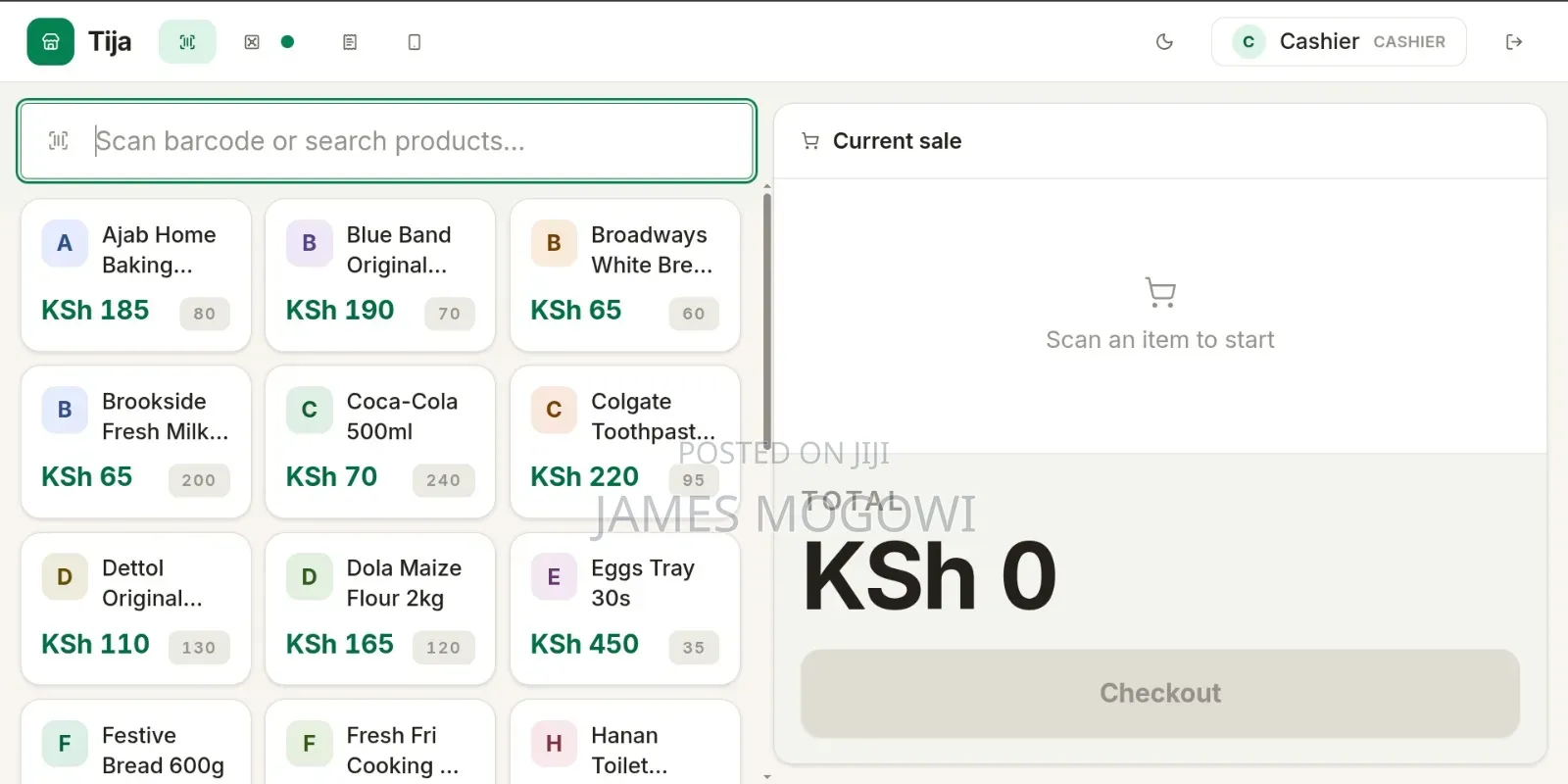Viewport: 1568px width, 784px height.
Task: Add Colgate Toothpaste to sale
Action: point(625,442)
